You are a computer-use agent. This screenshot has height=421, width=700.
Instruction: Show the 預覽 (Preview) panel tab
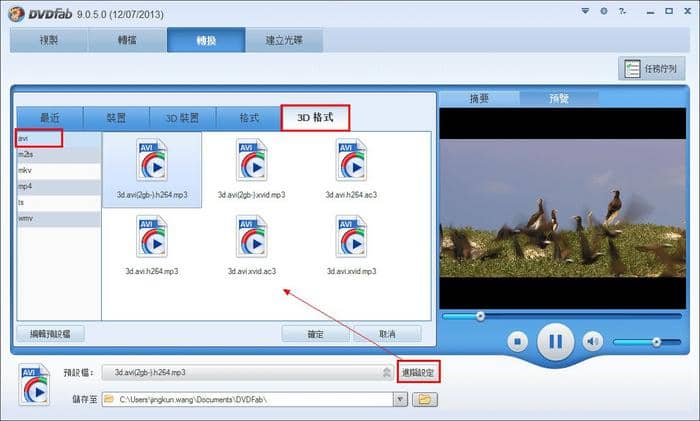[559, 98]
